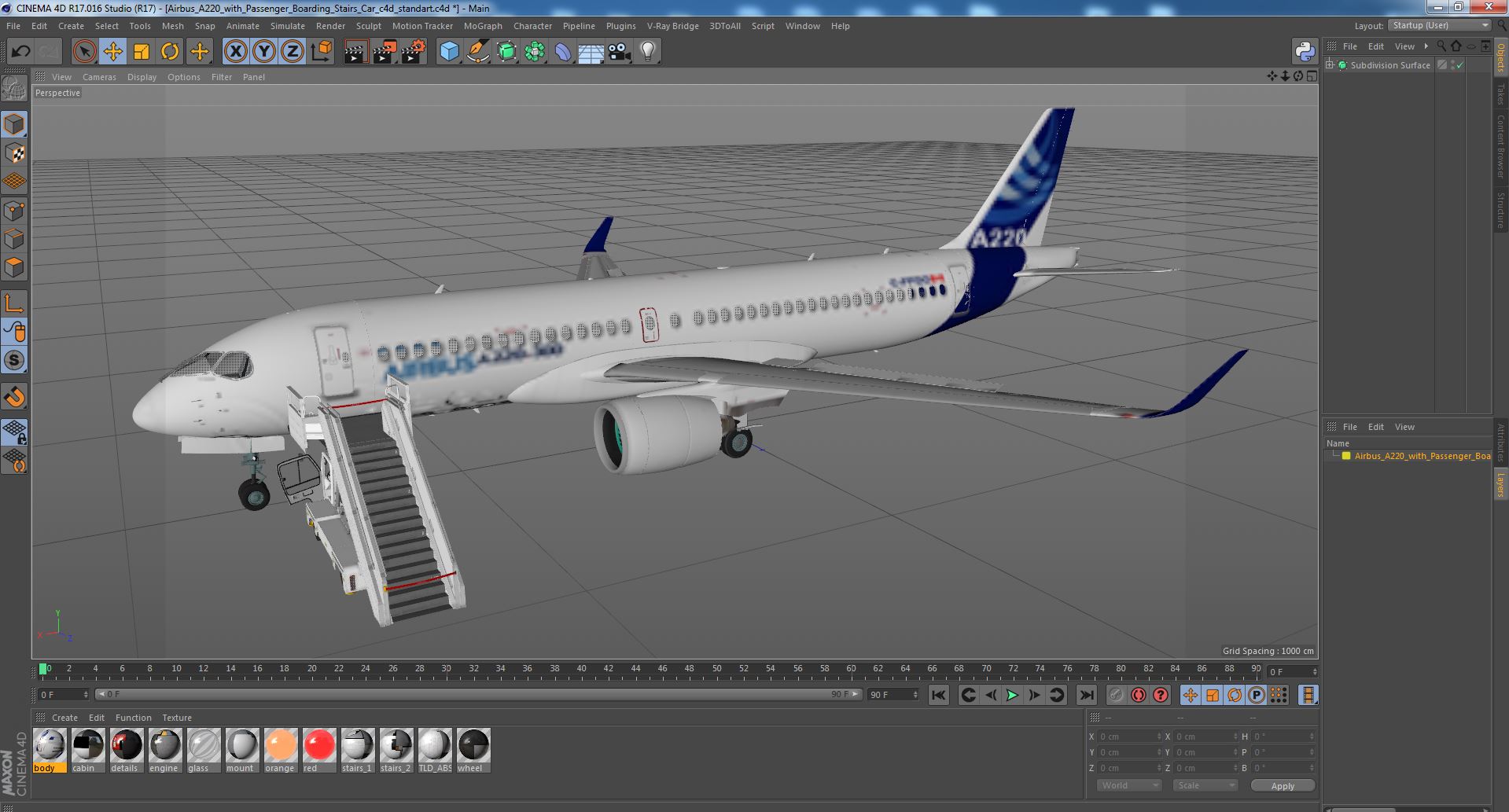
Task: Toggle scale keyframe recording
Action: (x=1213, y=695)
